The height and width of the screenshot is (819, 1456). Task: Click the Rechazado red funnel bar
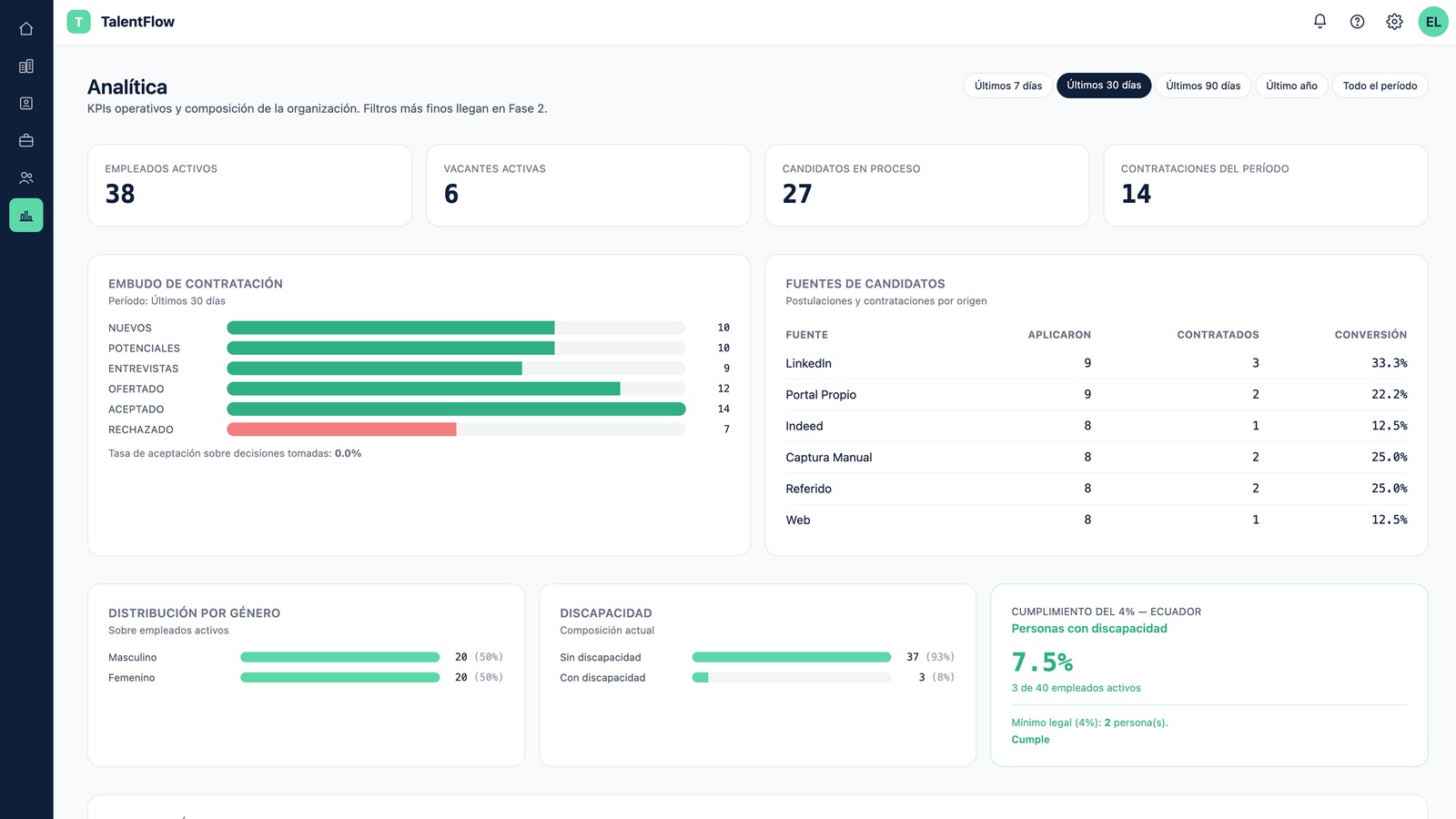(341, 430)
